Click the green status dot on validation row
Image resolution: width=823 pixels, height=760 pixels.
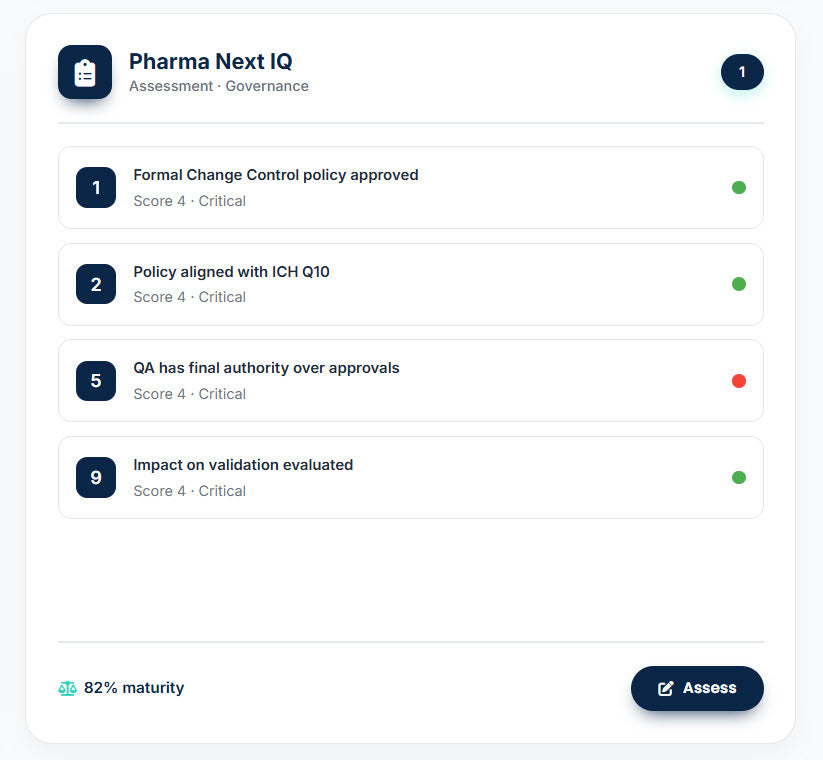pos(739,477)
